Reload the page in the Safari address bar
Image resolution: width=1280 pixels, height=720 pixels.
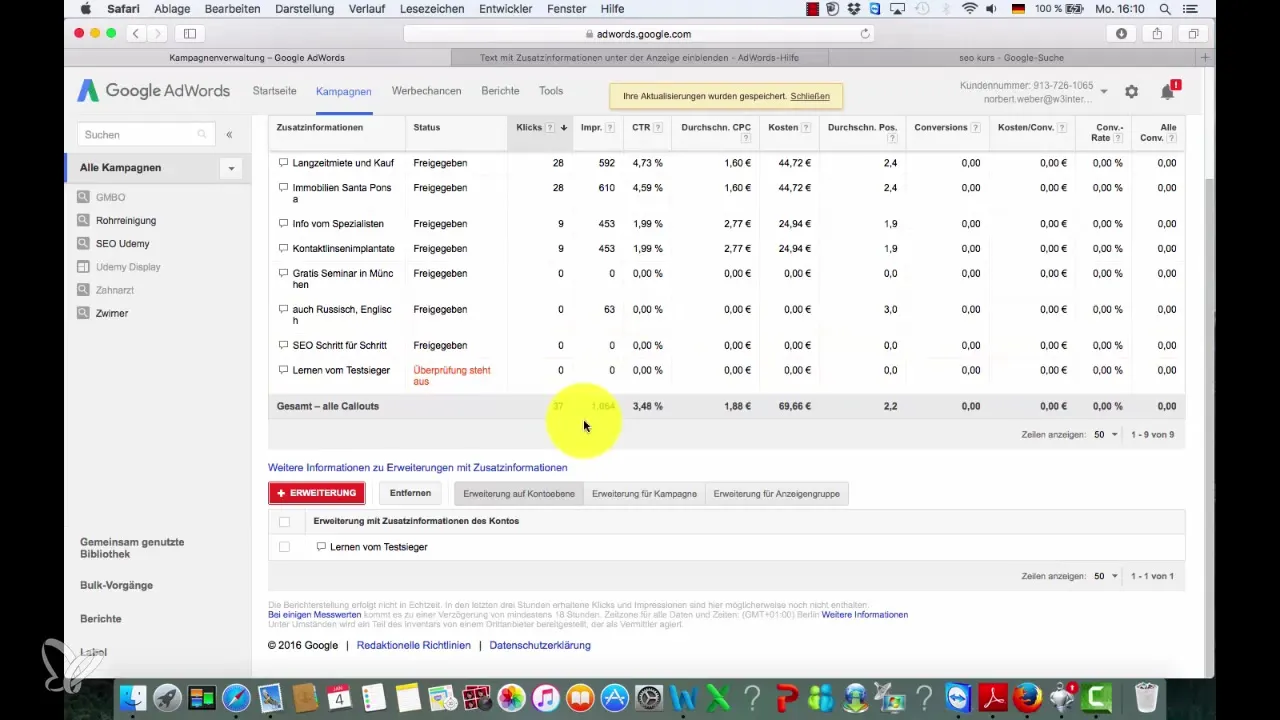[865, 34]
